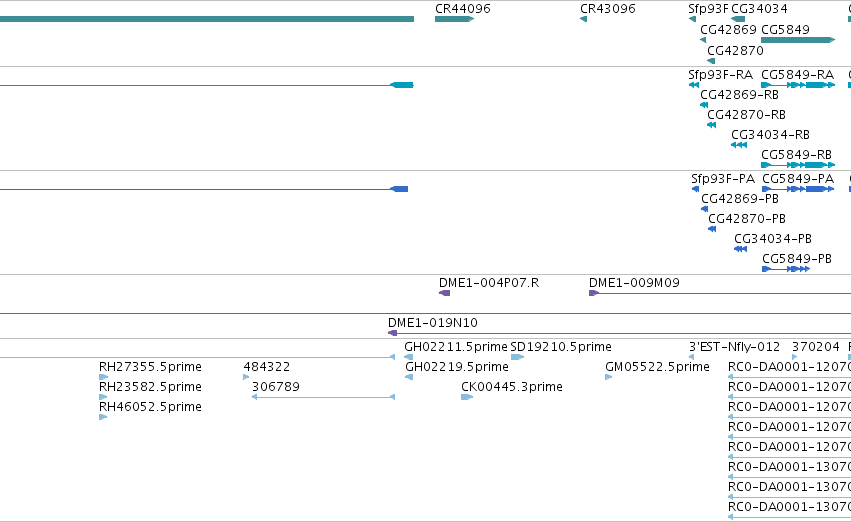Open feature 306789 label
Screen dimensions: 851x522
(x=276, y=387)
